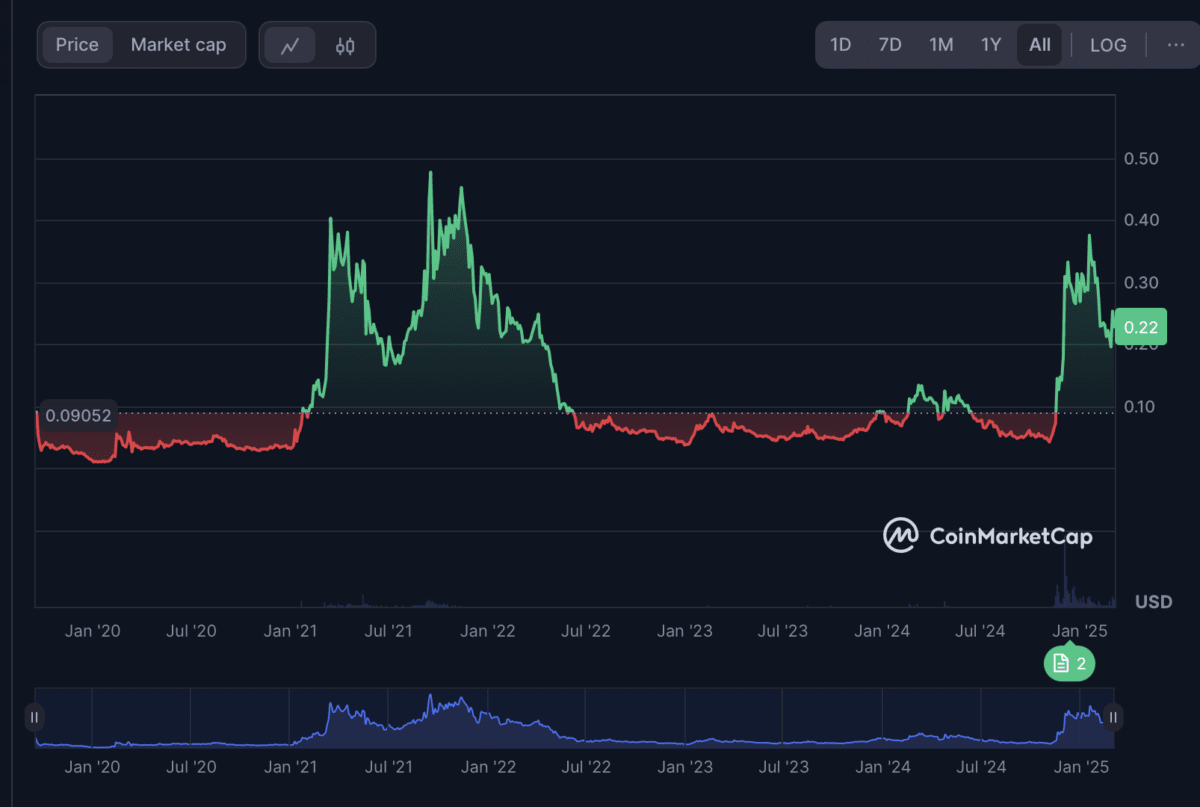
Task: Open the ellipsis more options menu
Action: click(x=1173, y=44)
